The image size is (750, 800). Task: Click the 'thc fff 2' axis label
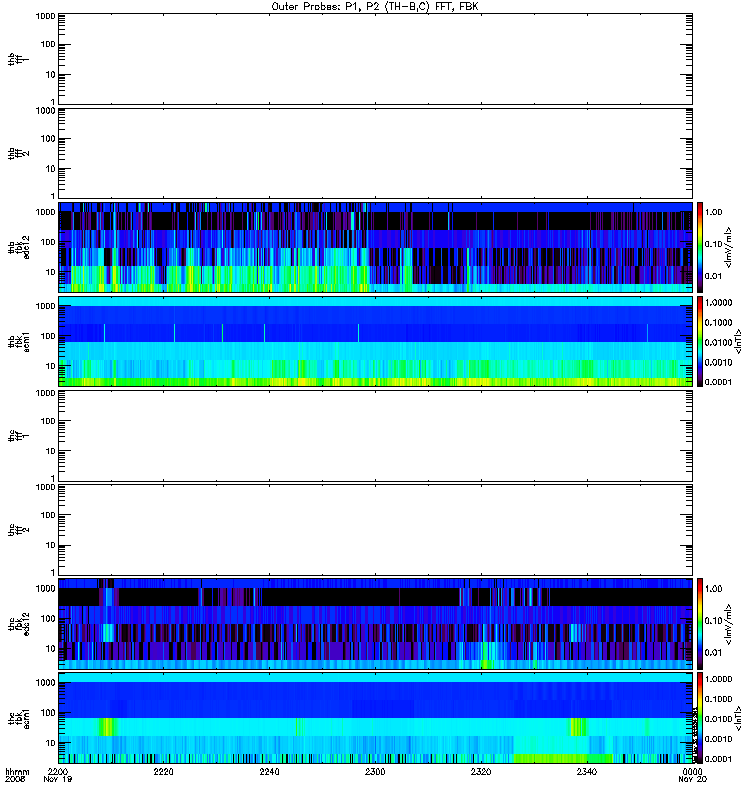[x=18, y=531]
